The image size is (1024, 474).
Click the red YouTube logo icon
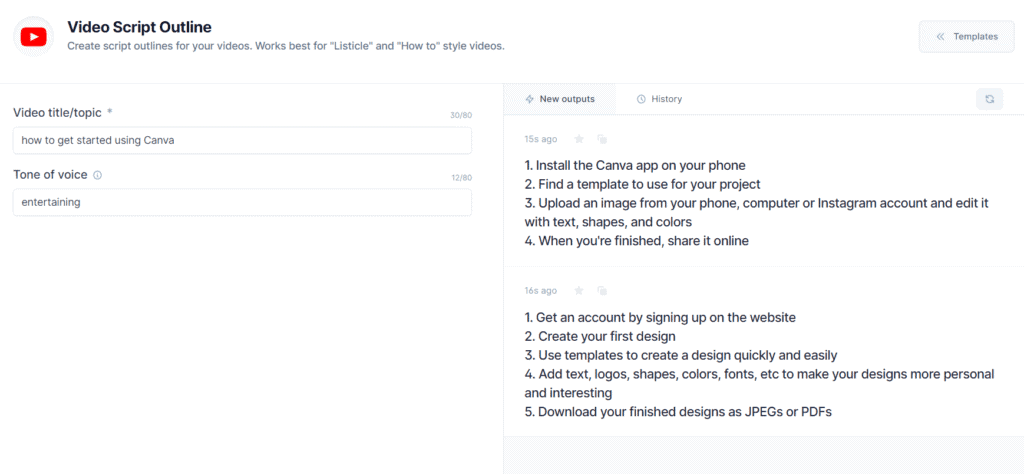(x=33, y=37)
